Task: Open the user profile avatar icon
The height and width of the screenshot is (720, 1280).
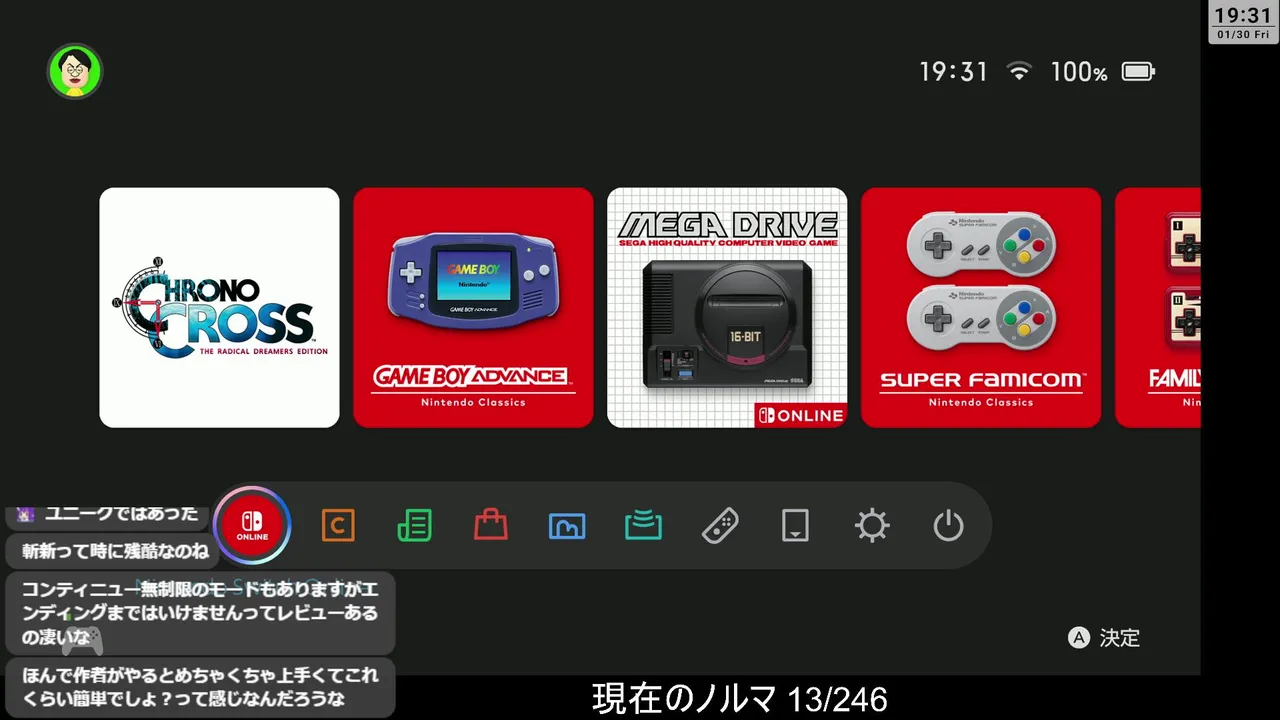Action: (x=75, y=71)
